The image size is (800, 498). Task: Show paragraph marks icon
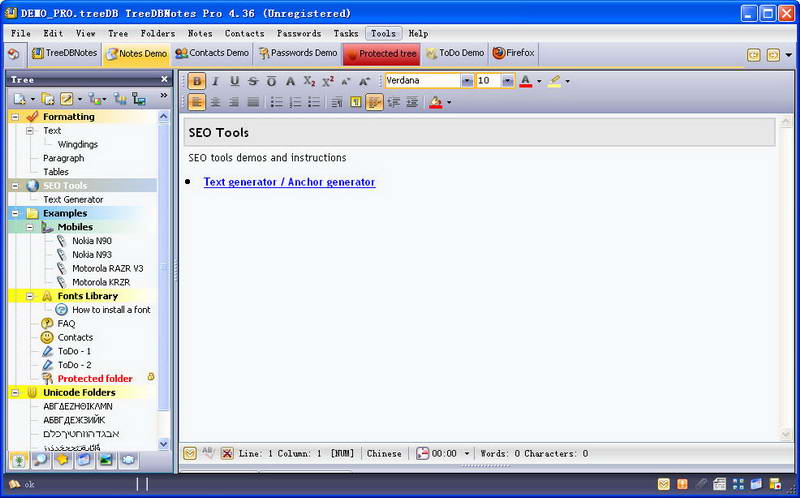coord(356,102)
